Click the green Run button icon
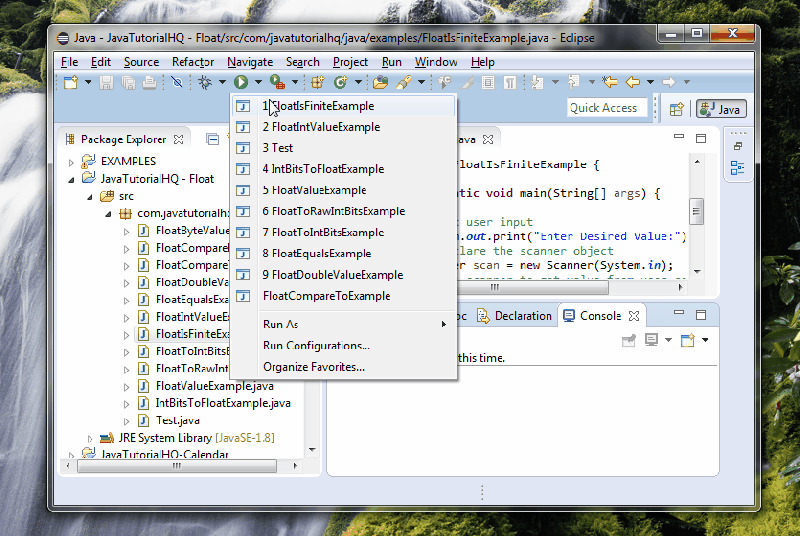 pyautogui.click(x=241, y=82)
